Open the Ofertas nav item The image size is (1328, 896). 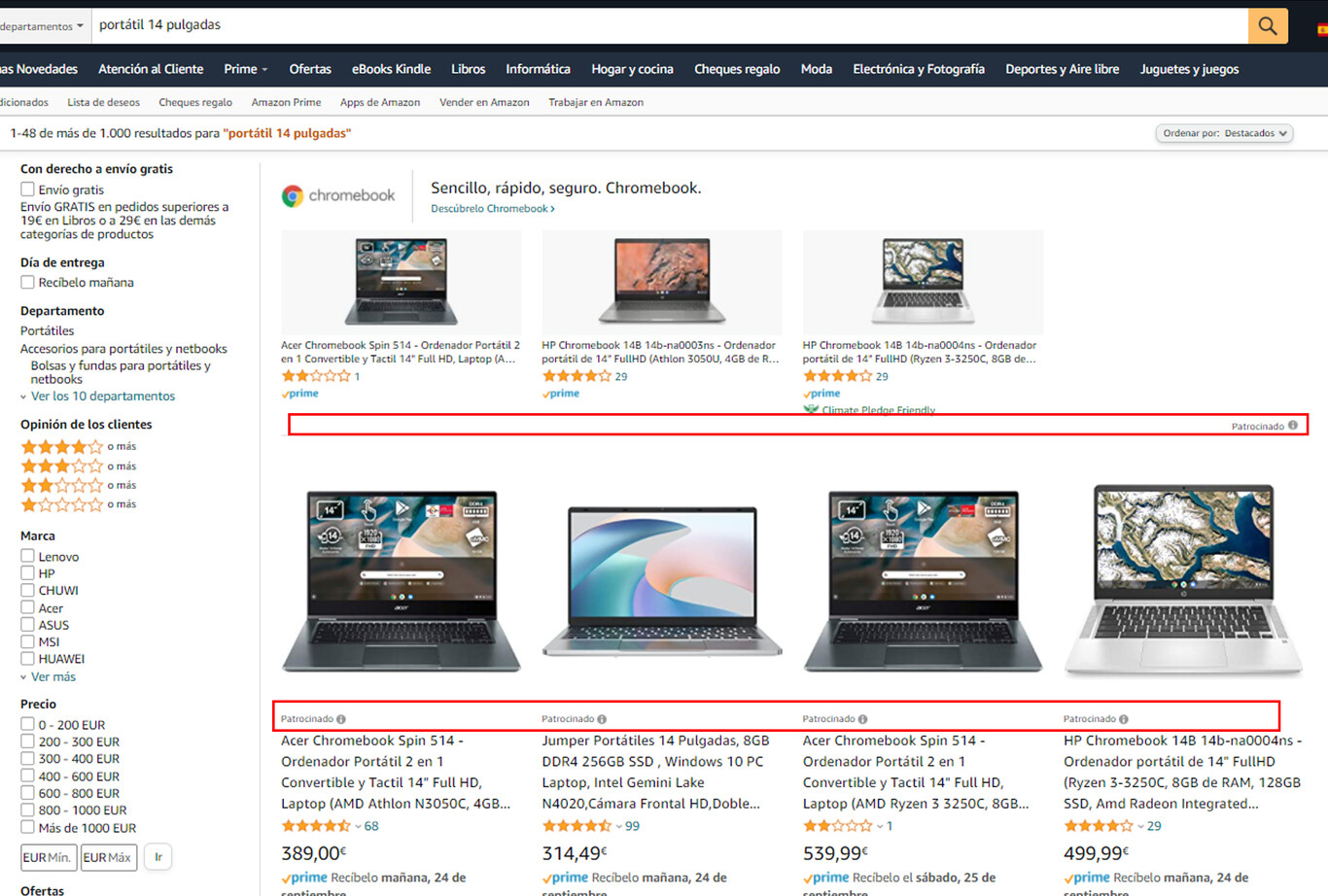click(x=310, y=69)
